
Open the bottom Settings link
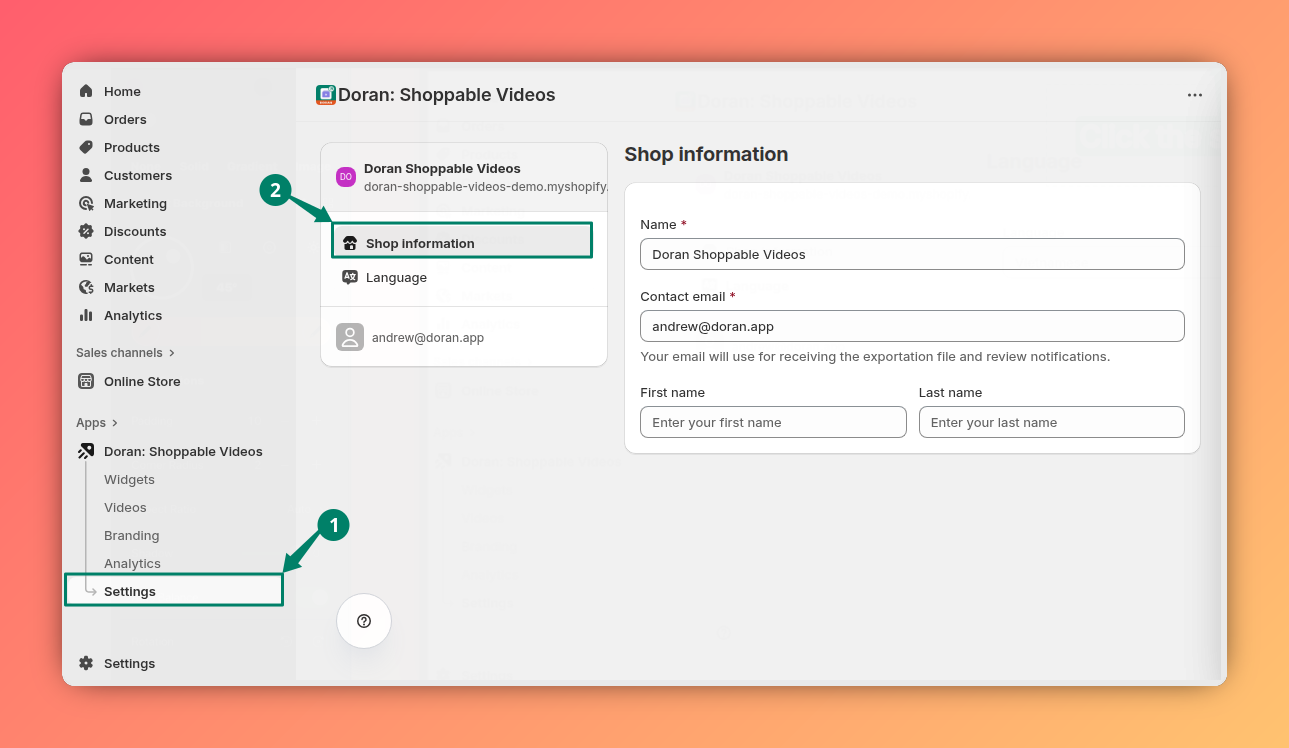point(129,663)
